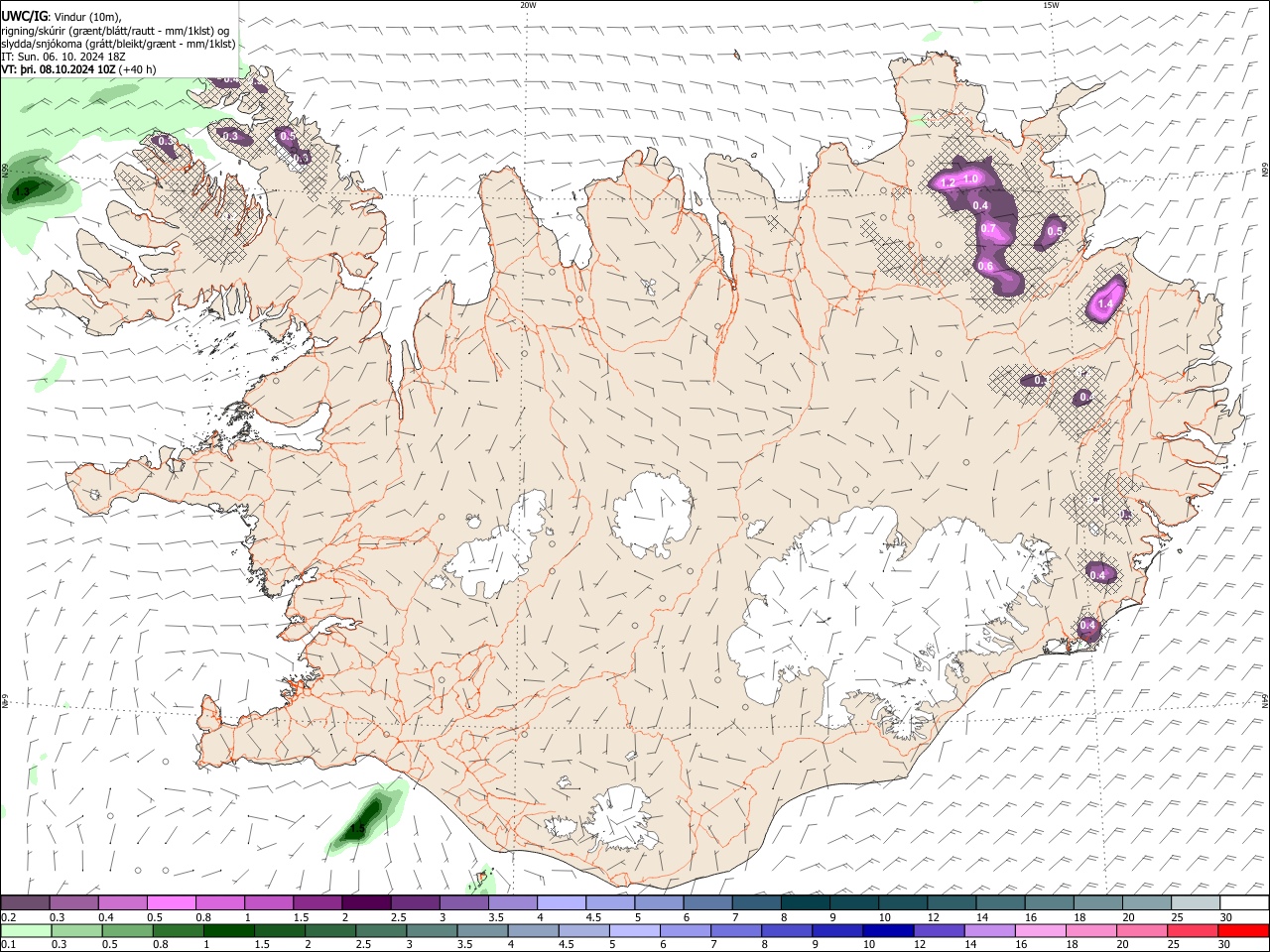Click the 15W longitude label
The width and height of the screenshot is (1270, 952).
1051,5
